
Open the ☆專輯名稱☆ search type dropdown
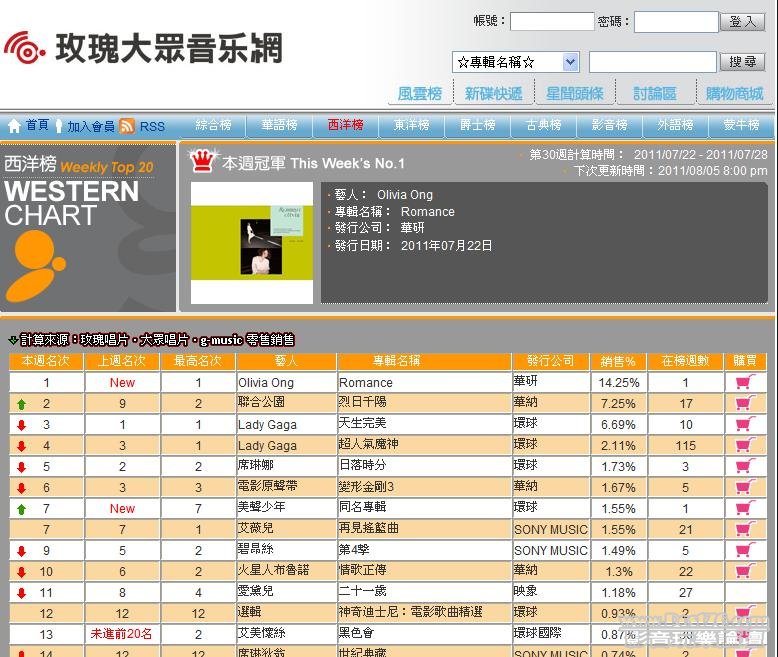(516, 62)
